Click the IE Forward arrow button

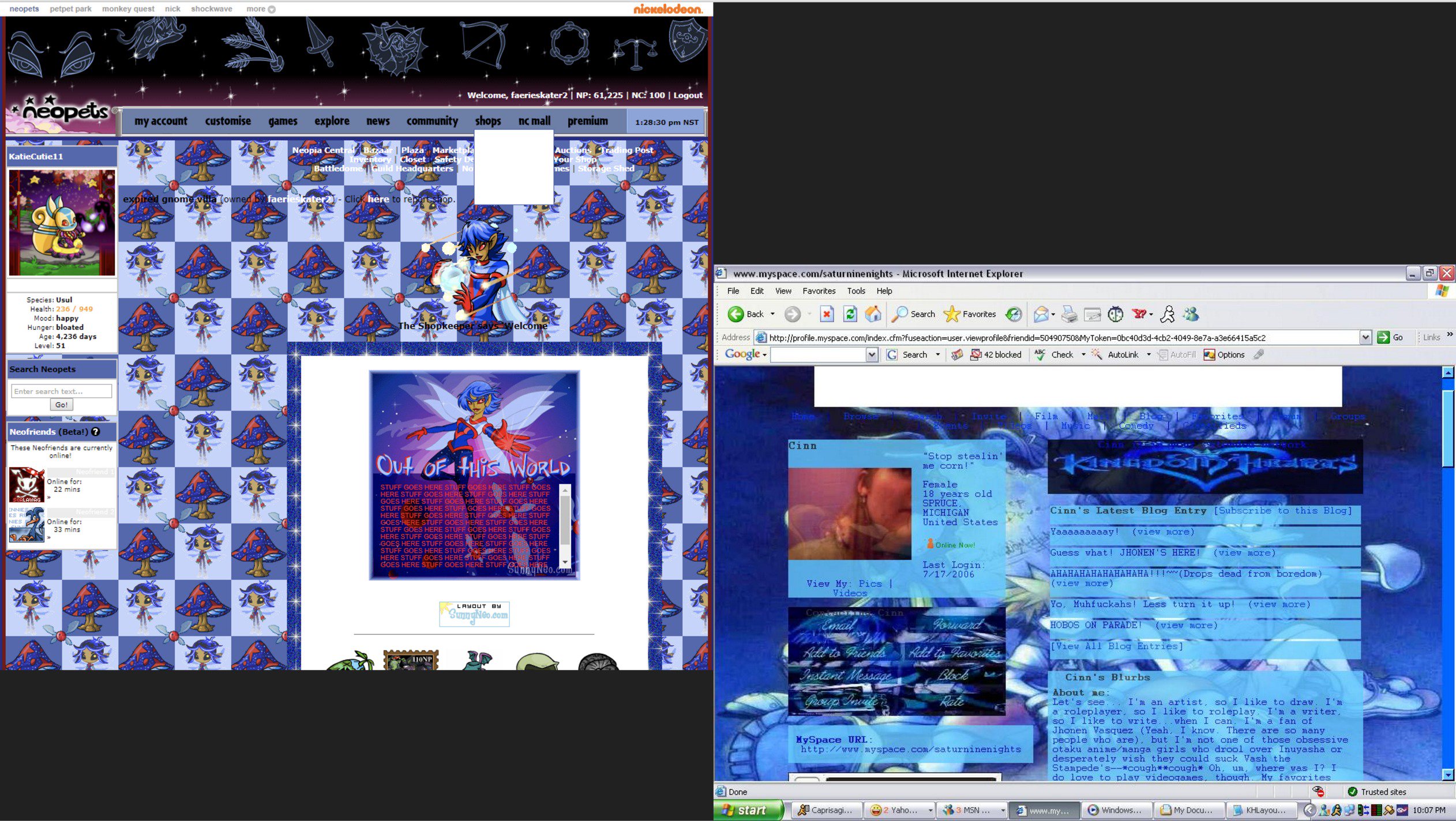[x=793, y=314]
